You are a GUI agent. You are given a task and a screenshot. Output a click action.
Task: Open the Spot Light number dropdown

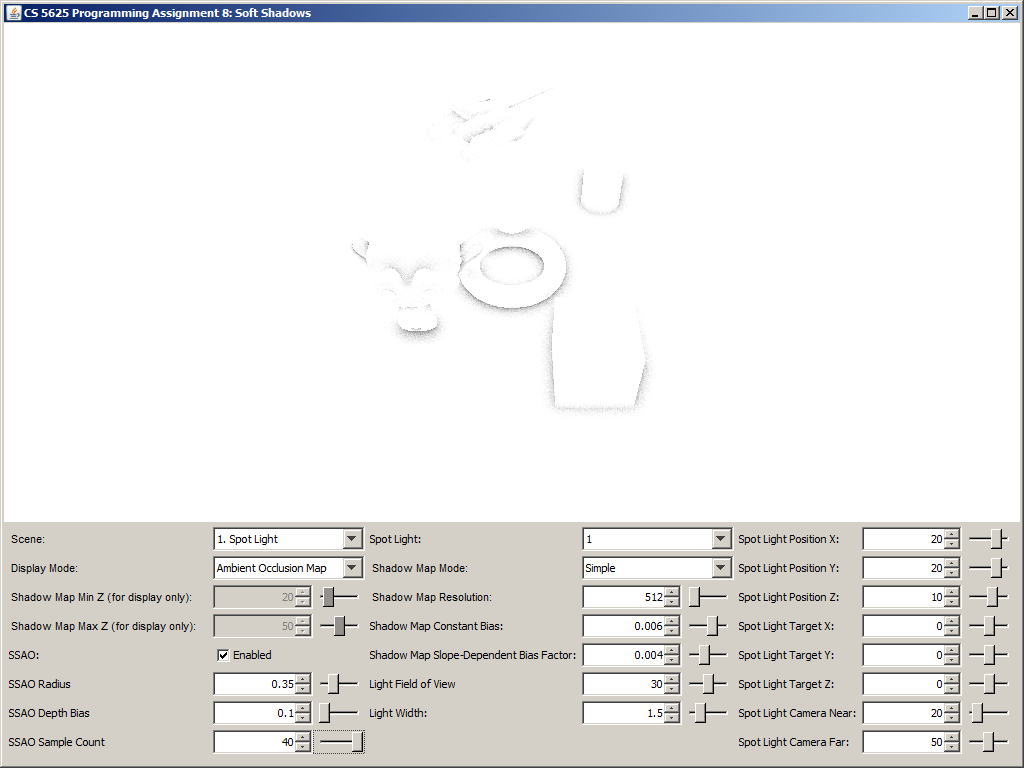[x=720, y=539]
